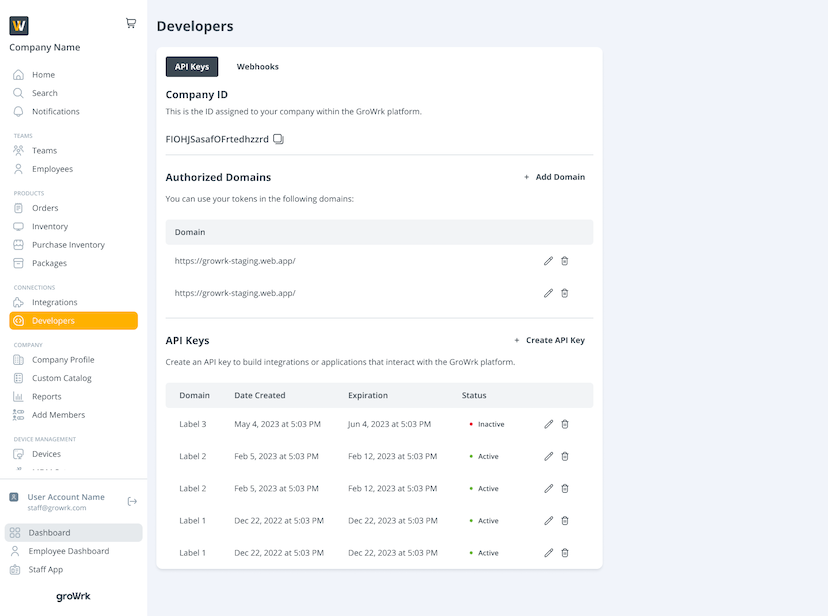Select the Search icon in sidebar
The image size is (828, 616).
pos(17,92)
